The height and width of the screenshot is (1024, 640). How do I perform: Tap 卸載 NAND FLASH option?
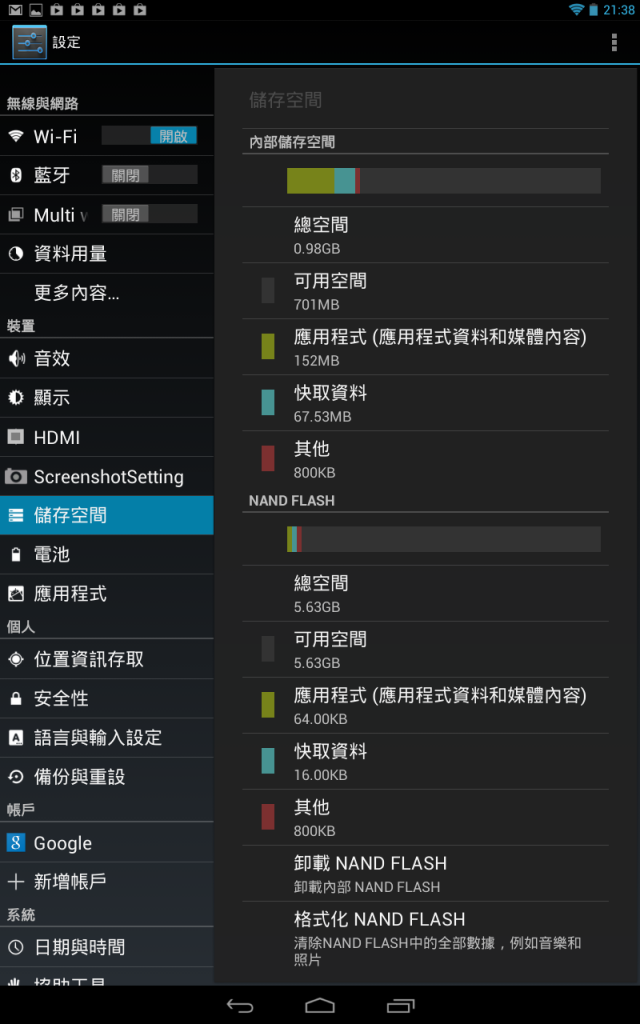point(425,874)
